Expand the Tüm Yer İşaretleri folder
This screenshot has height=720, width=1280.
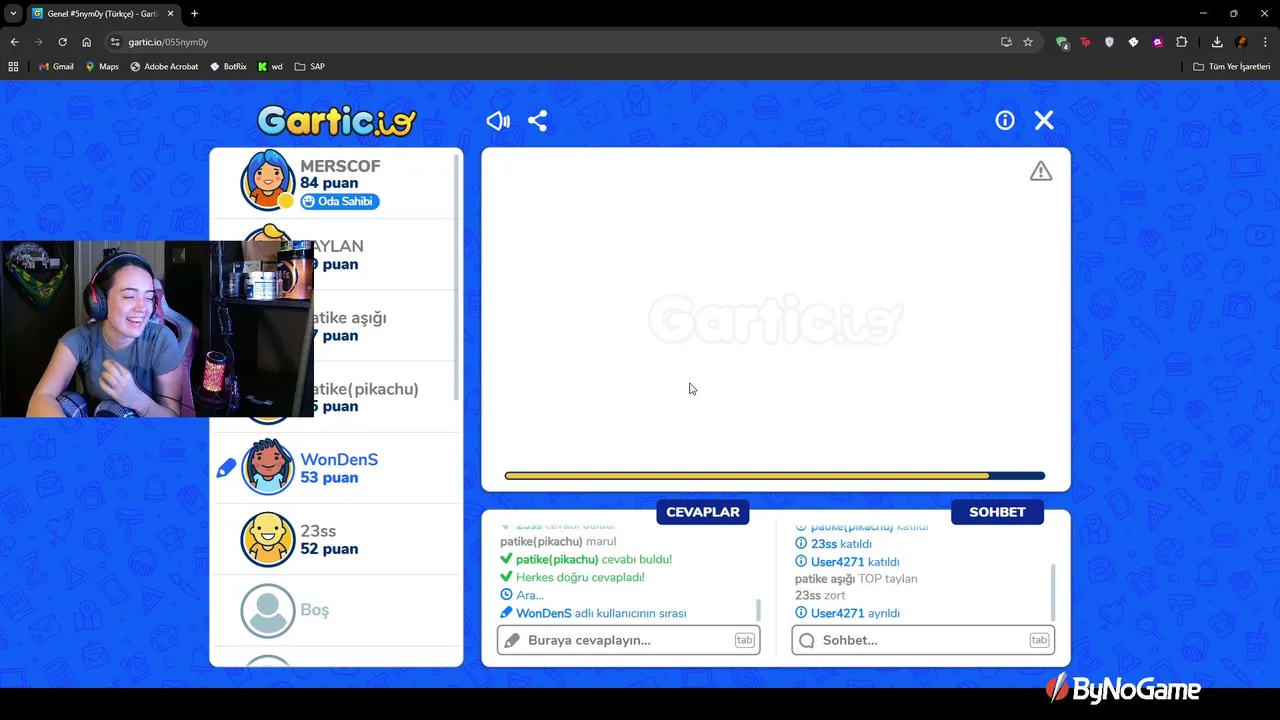click(x=1232, y=67)
